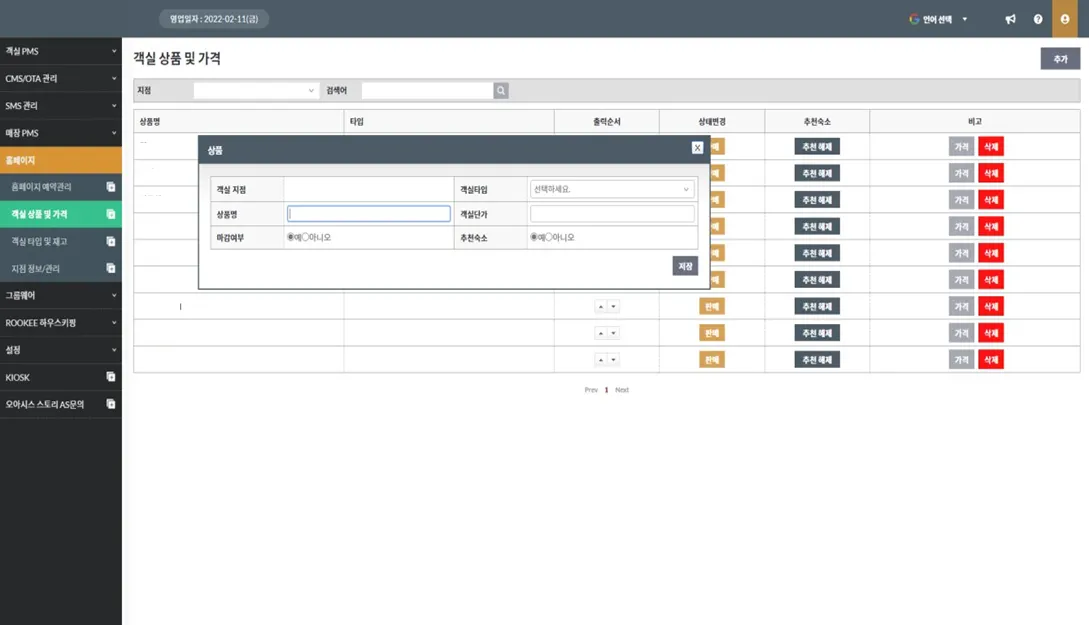Focus the 검색어 search input
The height and width of the screenshot is (625, 1089).
[x=427, y=90]
